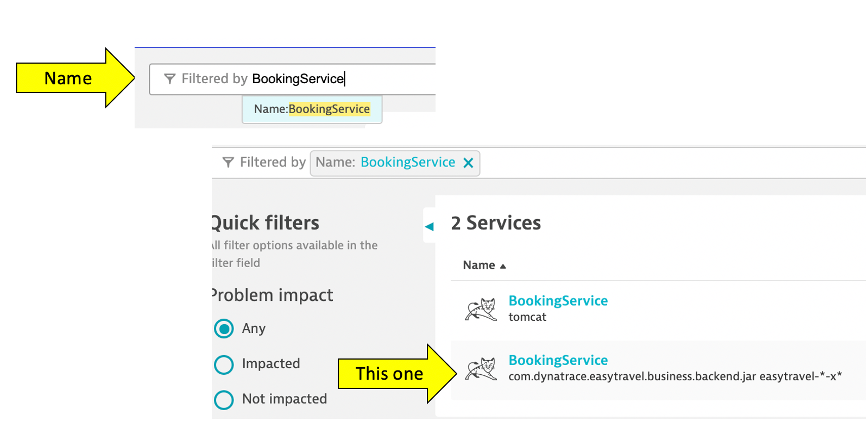Image resolution: width=866 pixels, height=431 pixels.
Task: Click the funnel icon before Name: BookingService chip
Action: [228, 163]
